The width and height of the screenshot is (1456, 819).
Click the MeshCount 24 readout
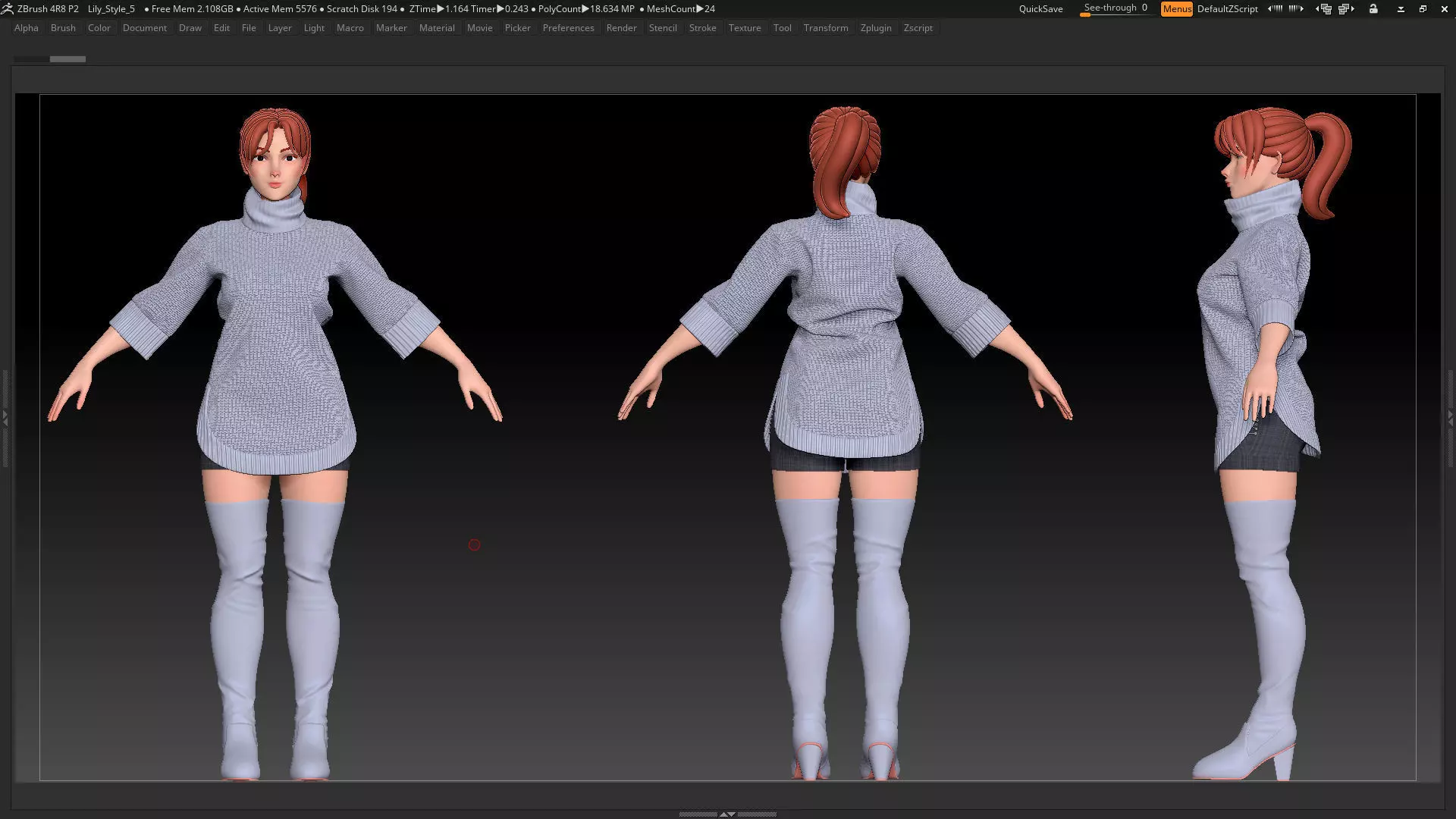[681, 9]
